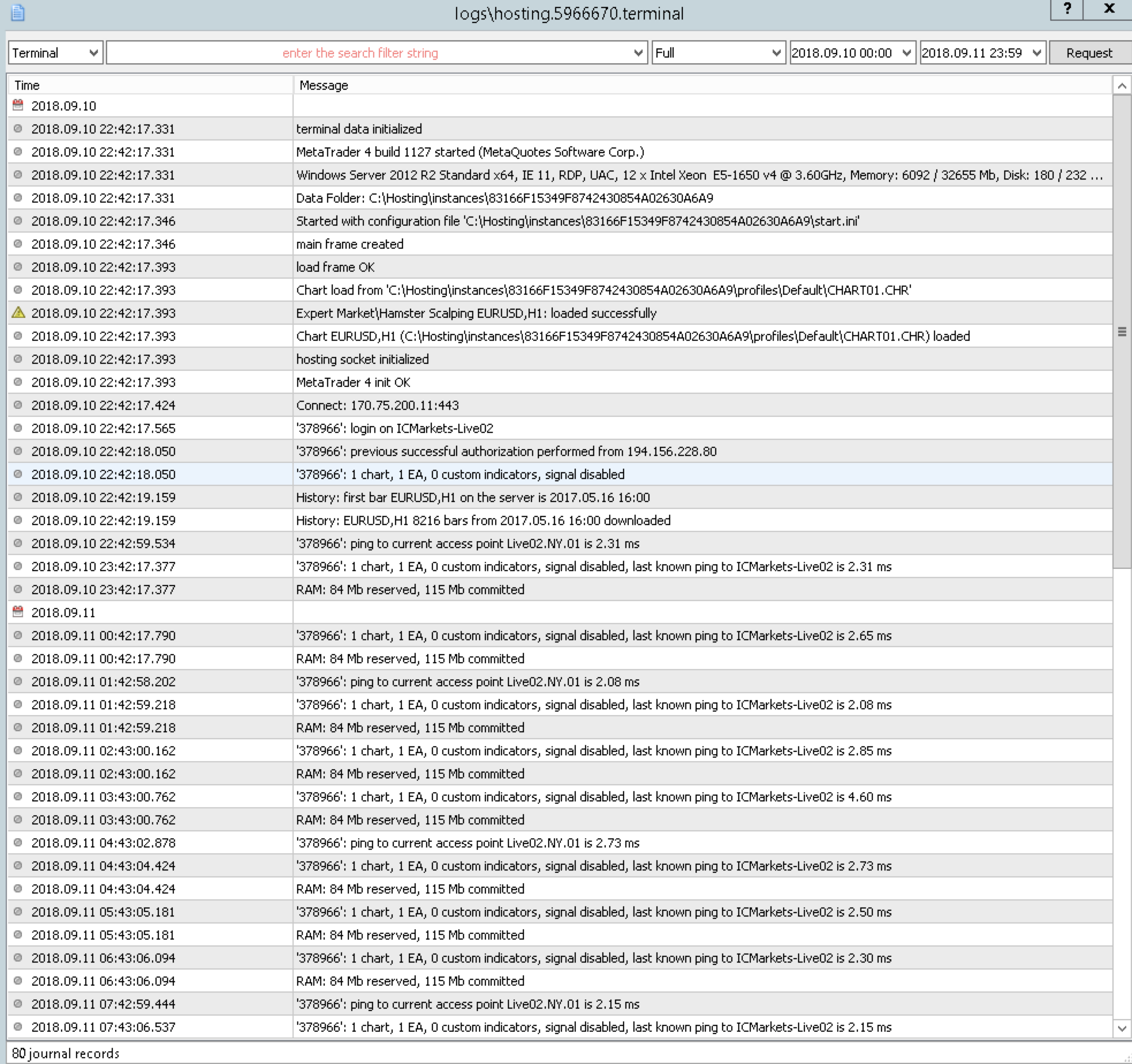Viewport: 1132px width, 1064px height.
Task: Select 'last known ping is 2.30 ms' row
Action: point(560,957)
